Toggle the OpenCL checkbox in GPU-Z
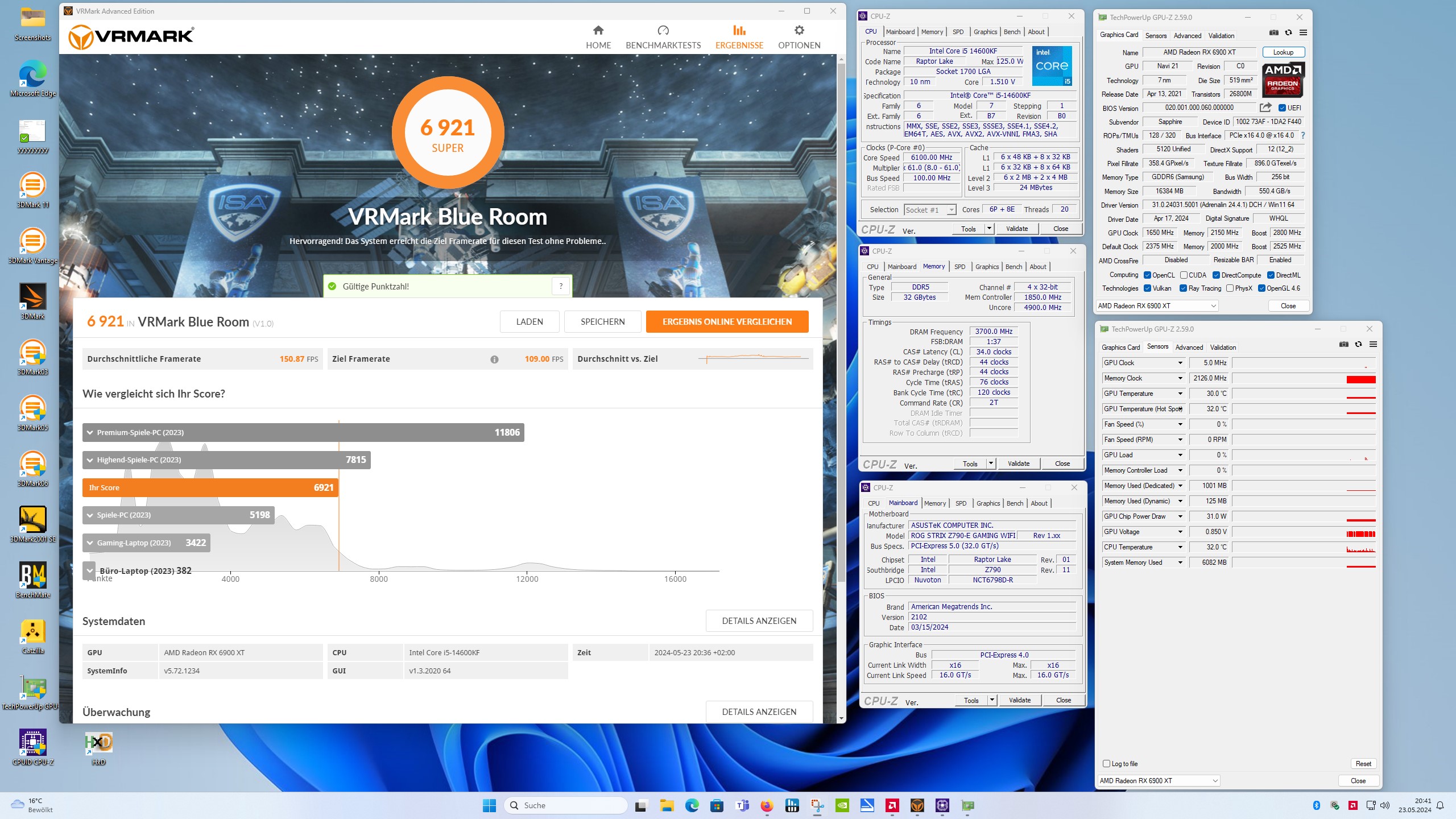The image size is (1456, 819). click(x=1147, y=275)
